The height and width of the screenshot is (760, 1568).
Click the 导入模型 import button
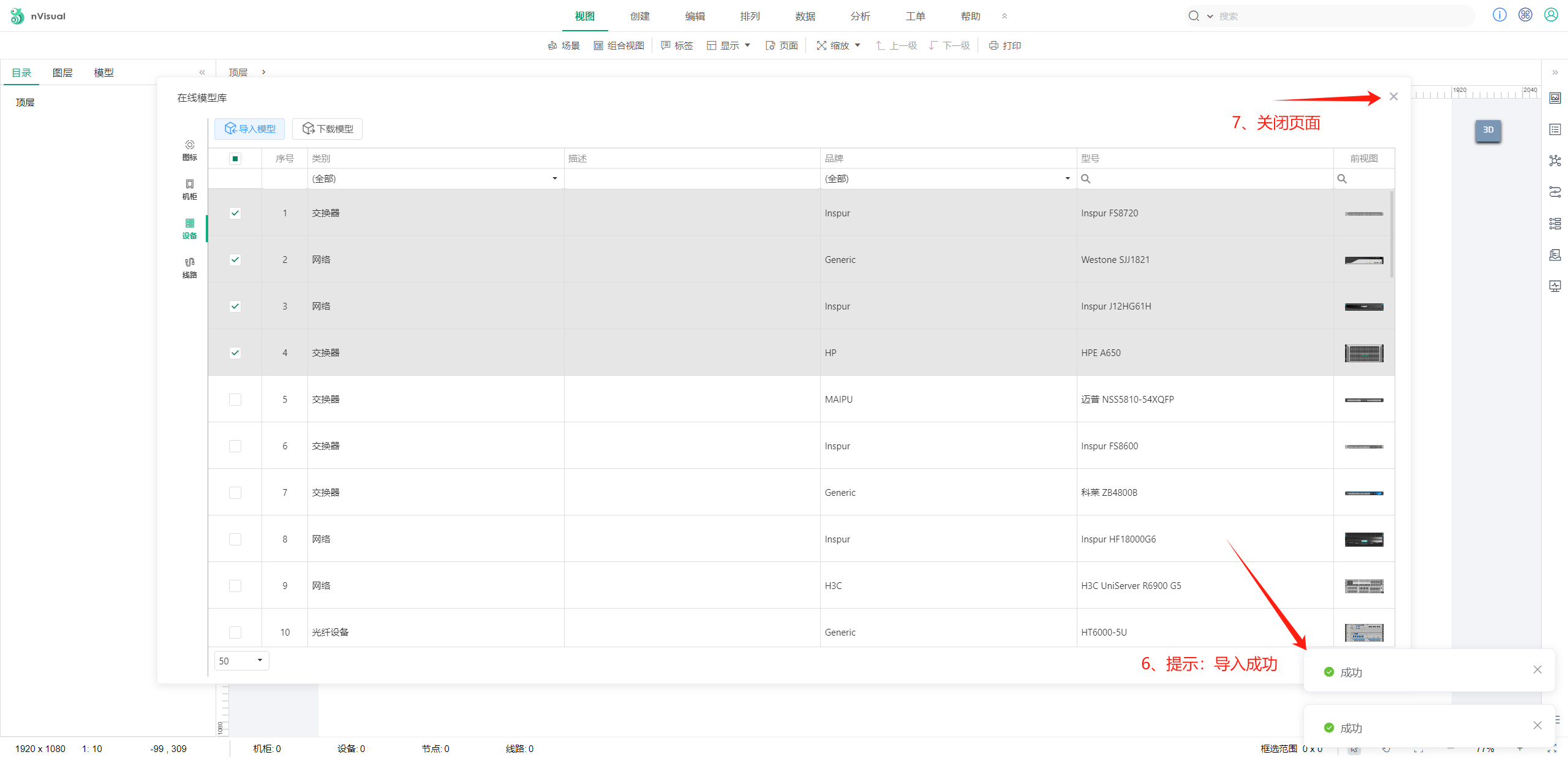point(250,129)
